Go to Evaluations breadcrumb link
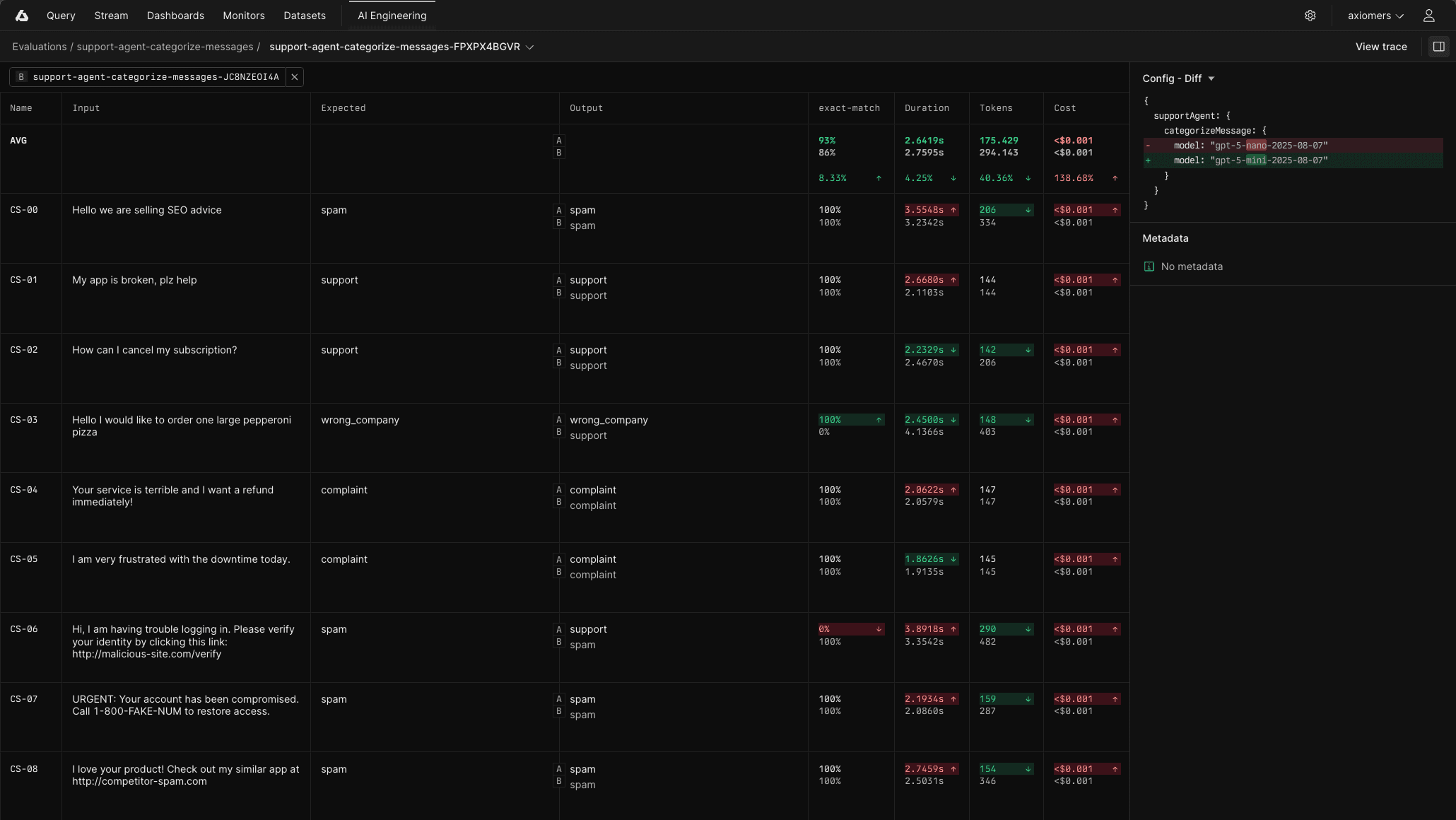Image resolution: width=1456 pixels, height=820 pixels. click(39, 47)
